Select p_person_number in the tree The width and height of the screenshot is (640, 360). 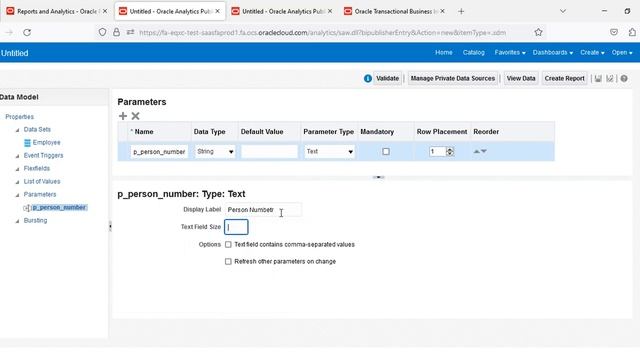point(59,207)
